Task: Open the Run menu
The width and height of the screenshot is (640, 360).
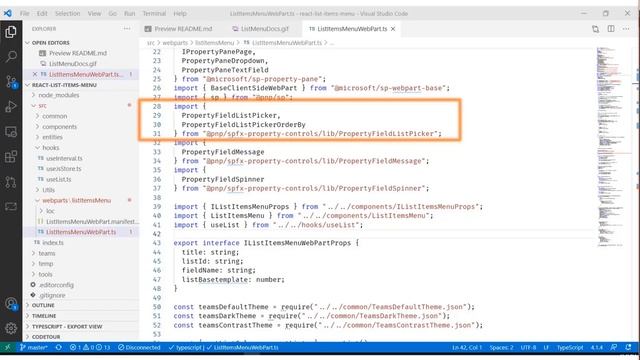Action: (x=129, y=13)
